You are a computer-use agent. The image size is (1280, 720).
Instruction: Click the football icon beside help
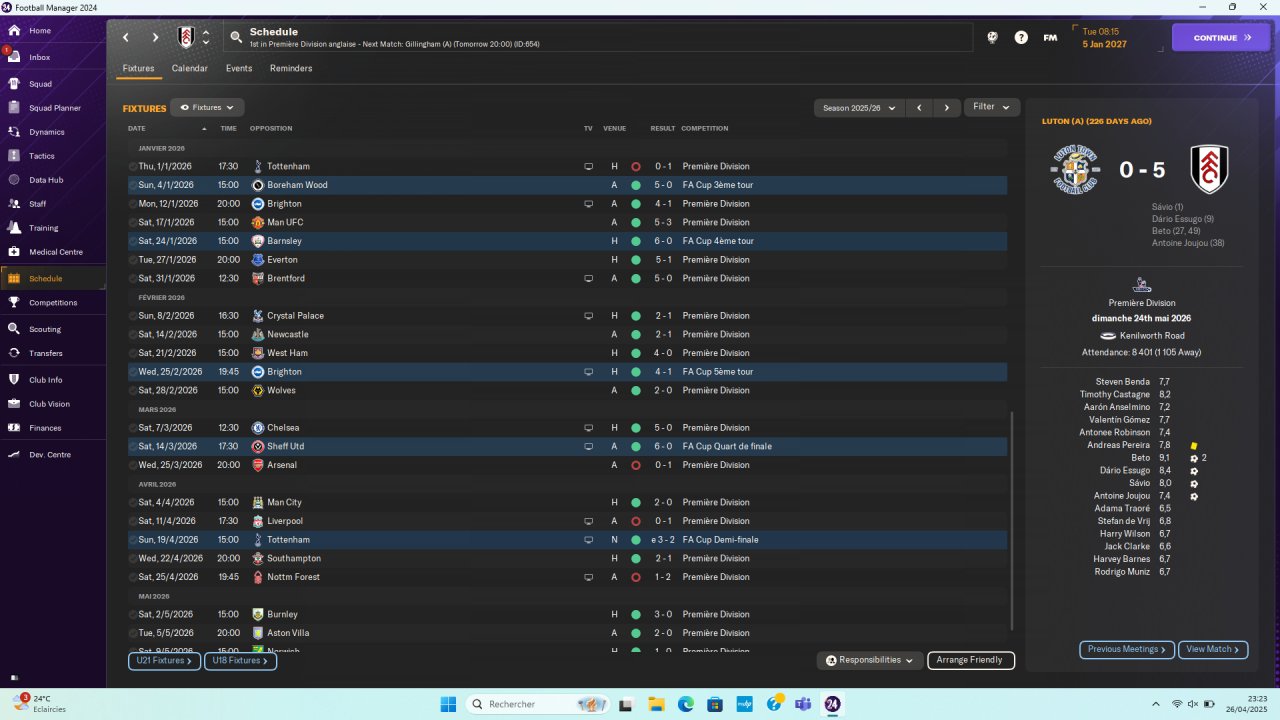point(992,38)
